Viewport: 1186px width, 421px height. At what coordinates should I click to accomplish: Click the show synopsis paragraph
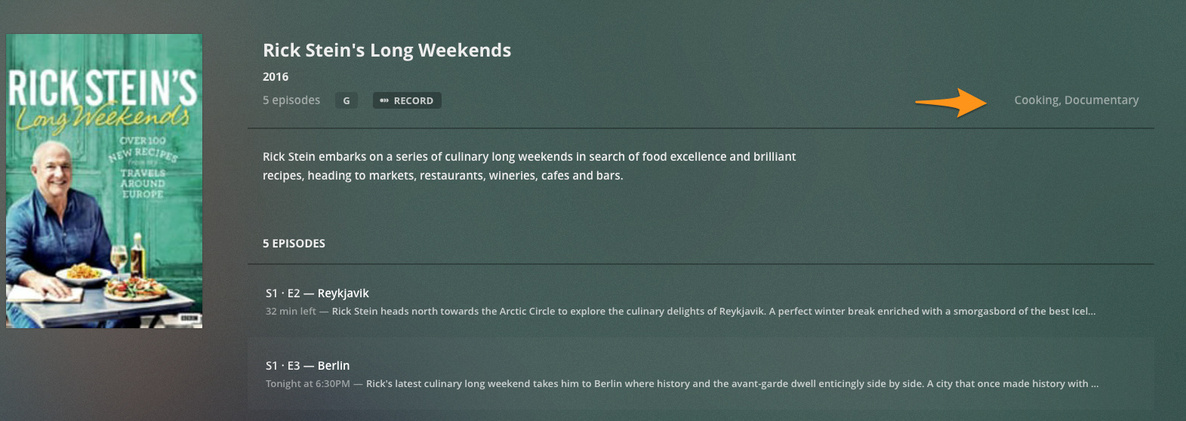click(x=529, y=166)
